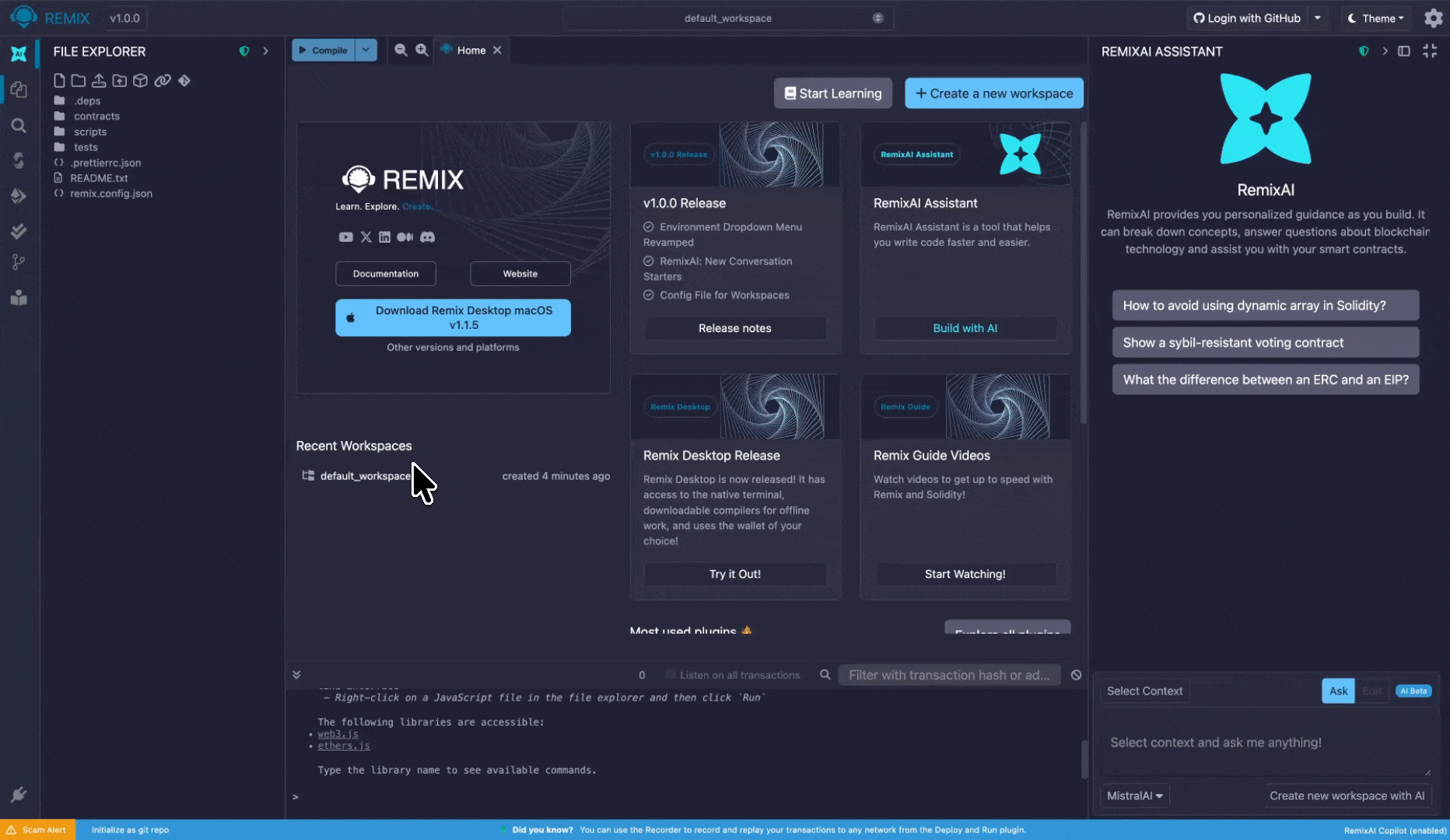Click Scam Alert in status bar
The height and width of the screenshot is (840, 1450).
click(37, 830)
